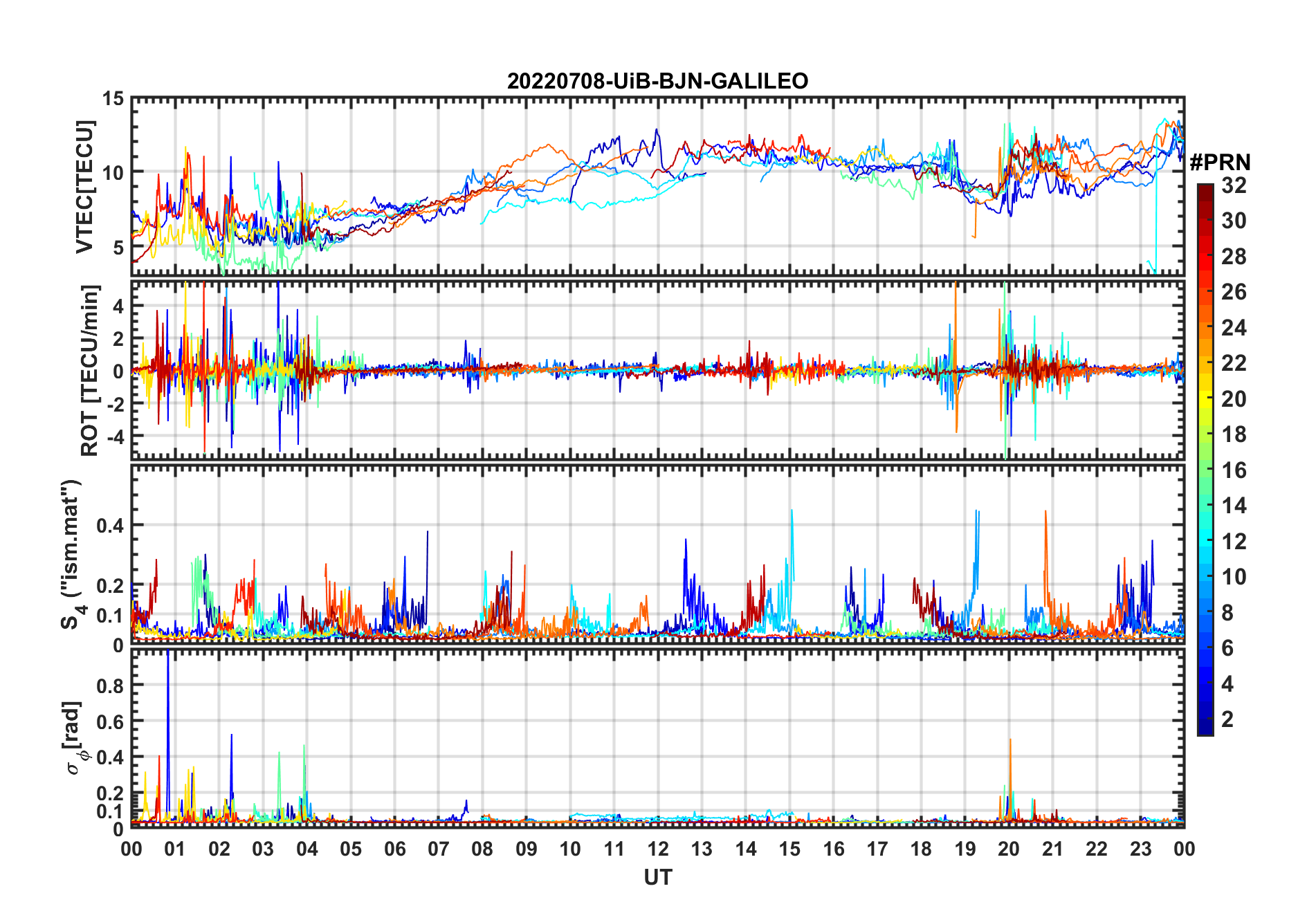The height and width of the screenshot is (920, 1316).
Task: Click colorbar tick label 14
Action: point(1234,506)
